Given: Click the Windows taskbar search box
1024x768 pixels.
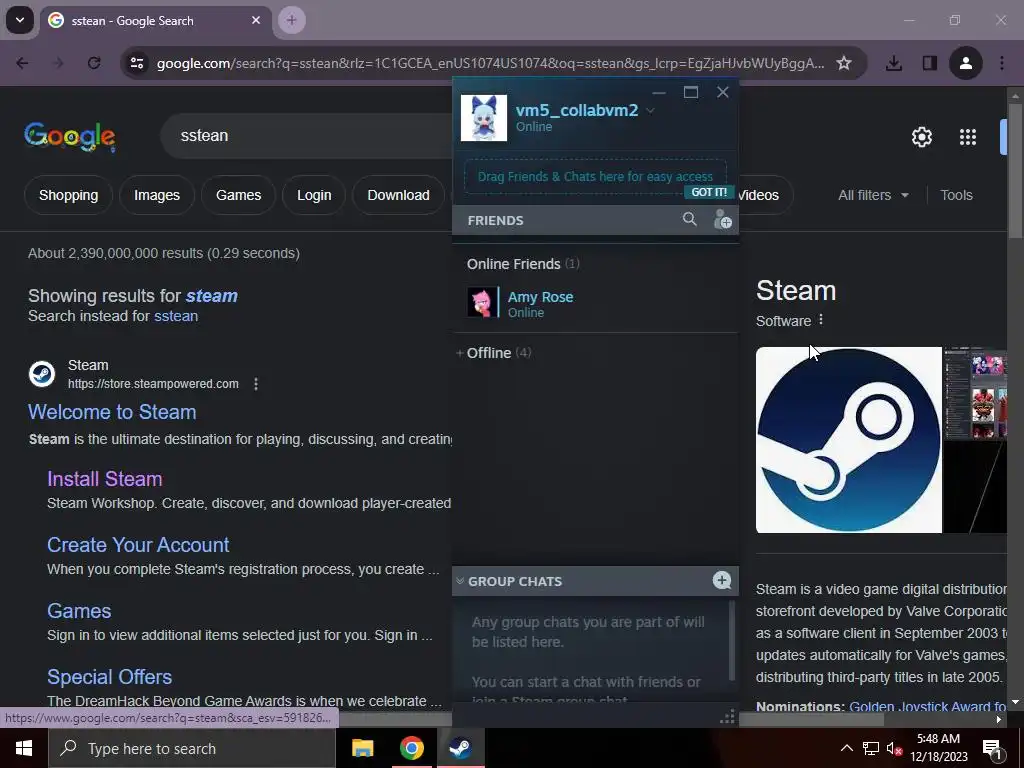Looking at the screenshot, I should [191, 748].
